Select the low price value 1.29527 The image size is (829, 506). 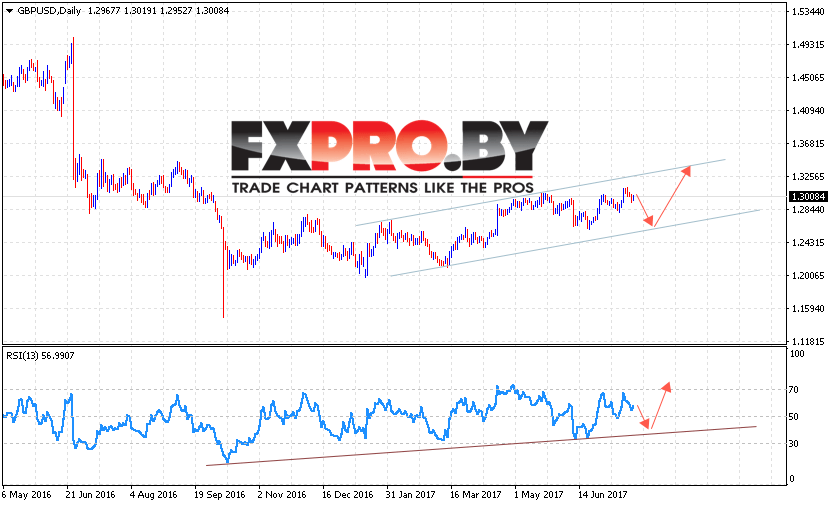tap(176, 11)
